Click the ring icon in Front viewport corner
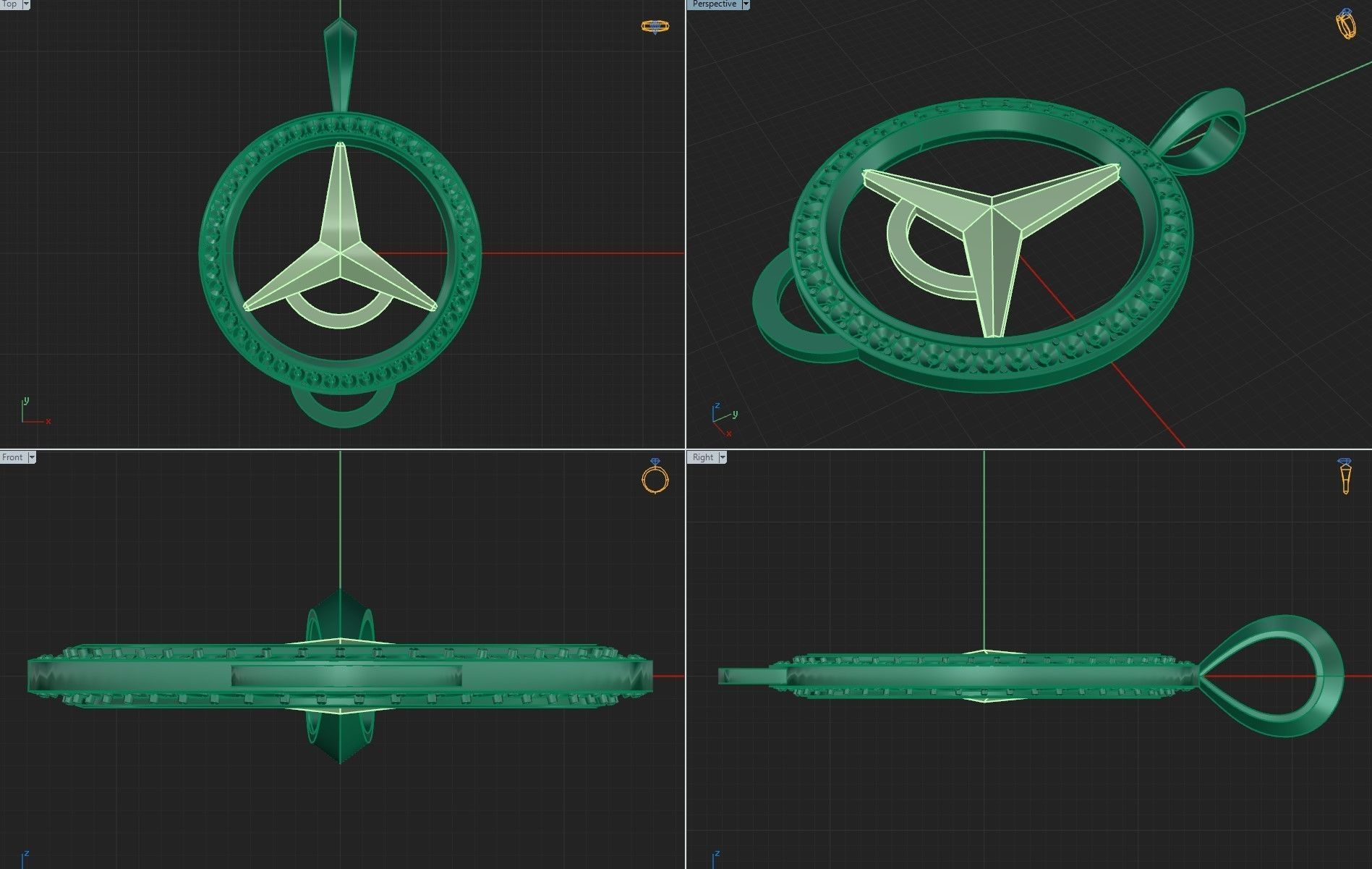1372x869 pixels. pyautogui.click(x=655, y=476)
